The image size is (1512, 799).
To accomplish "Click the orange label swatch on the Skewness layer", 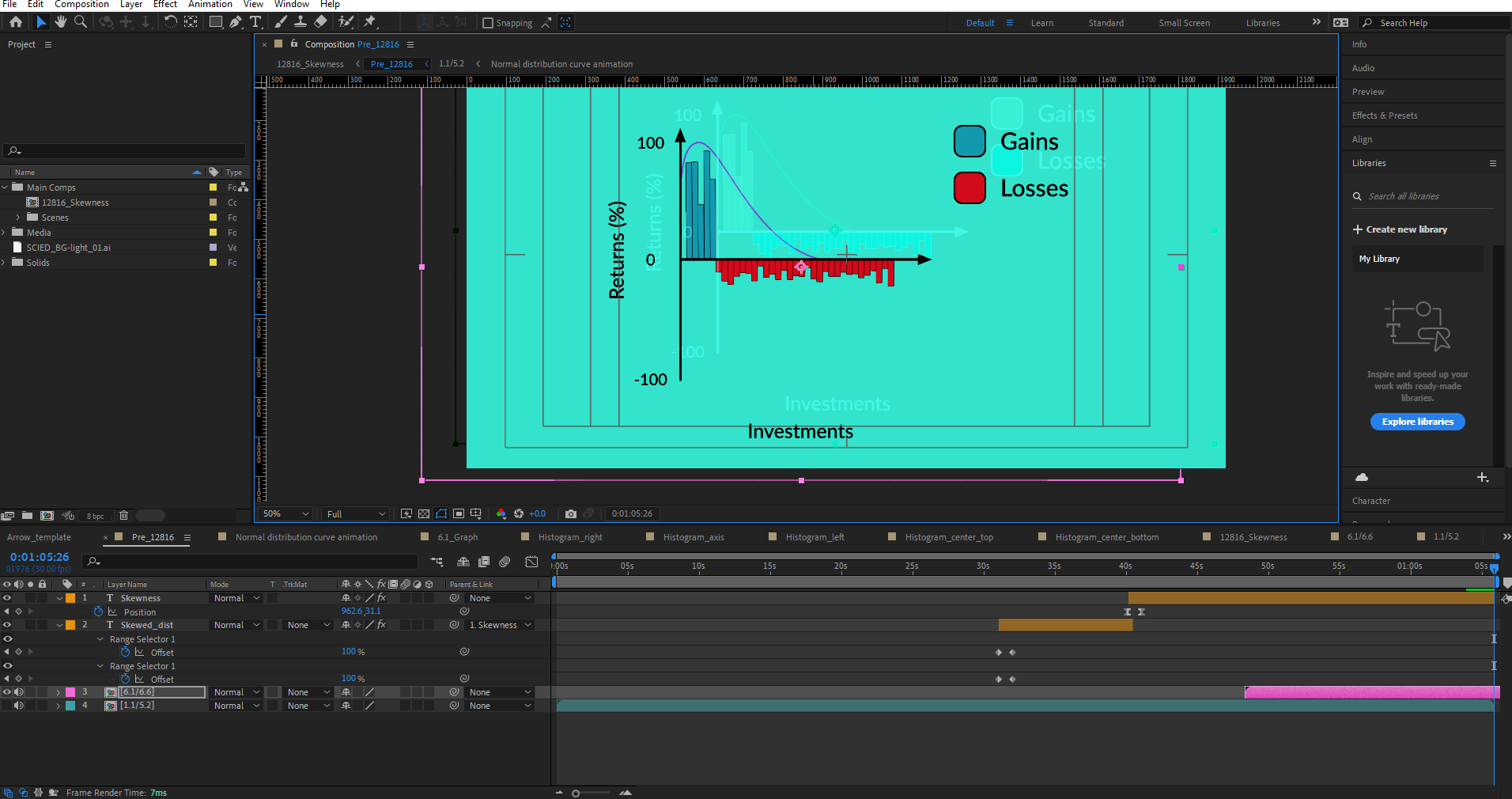I will pos(70,598).
